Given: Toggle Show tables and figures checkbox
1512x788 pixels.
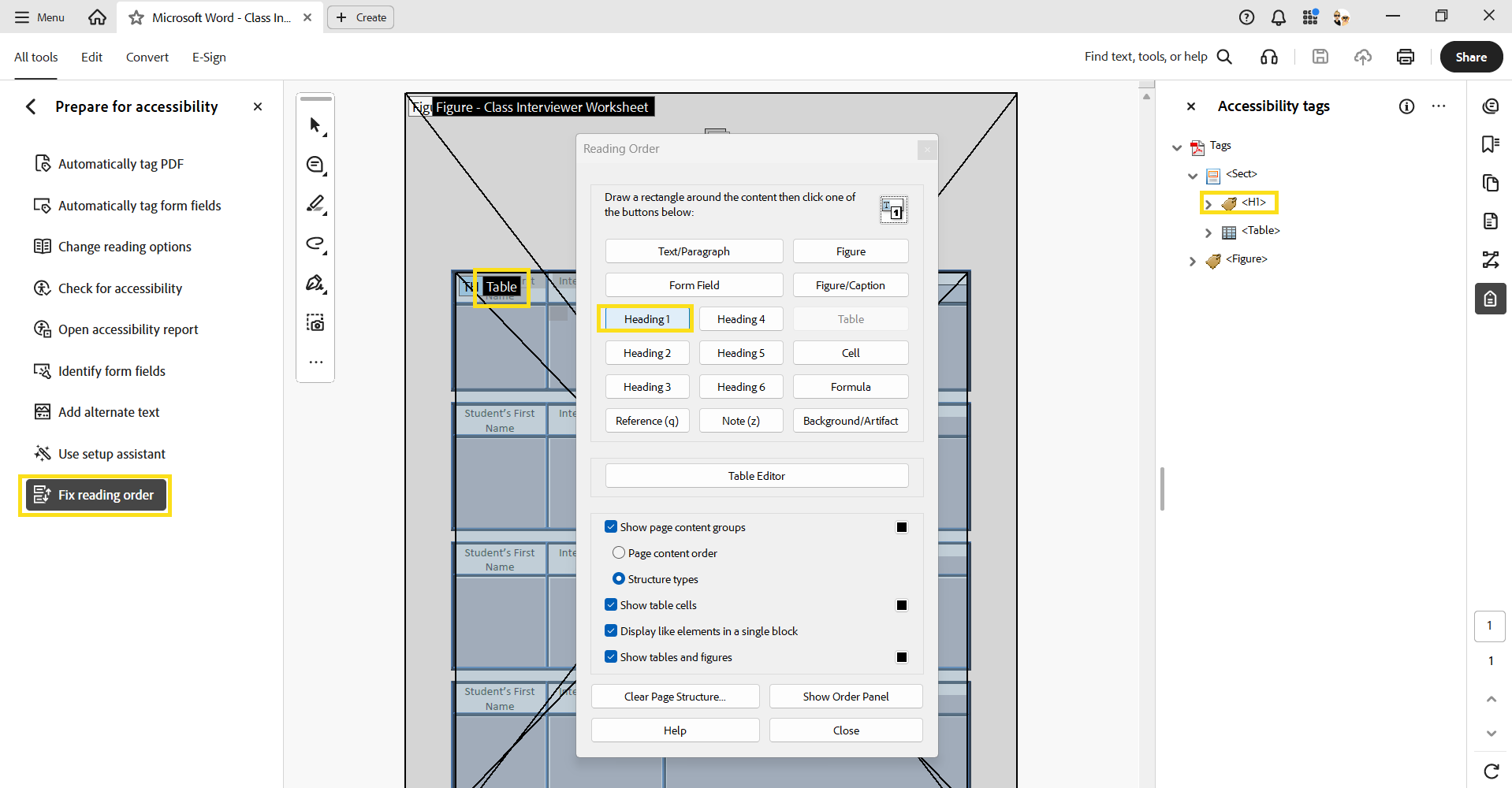Looking at the screenshot, I should pyautogui.click(x=611, y=656).
